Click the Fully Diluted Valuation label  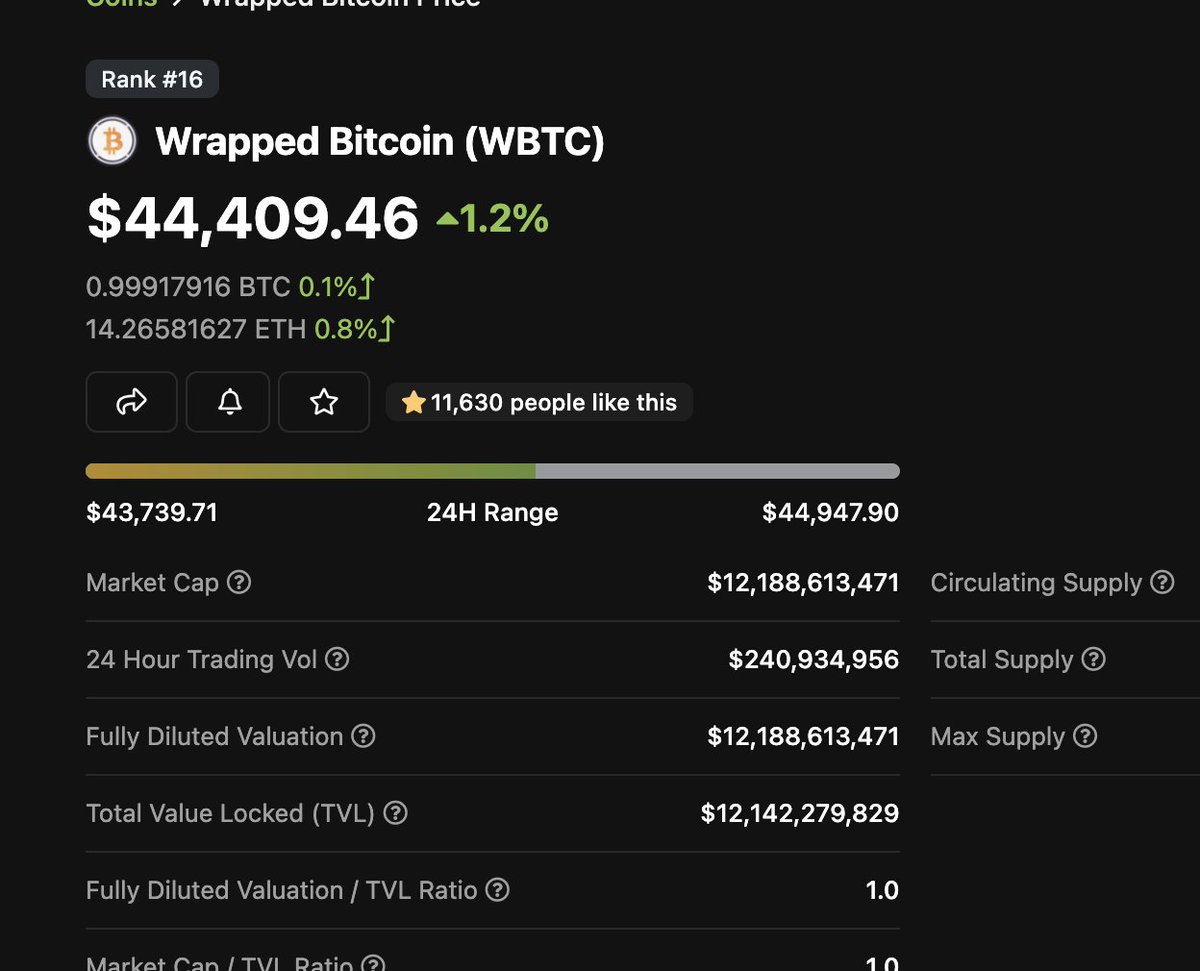[x=215, y=736]
